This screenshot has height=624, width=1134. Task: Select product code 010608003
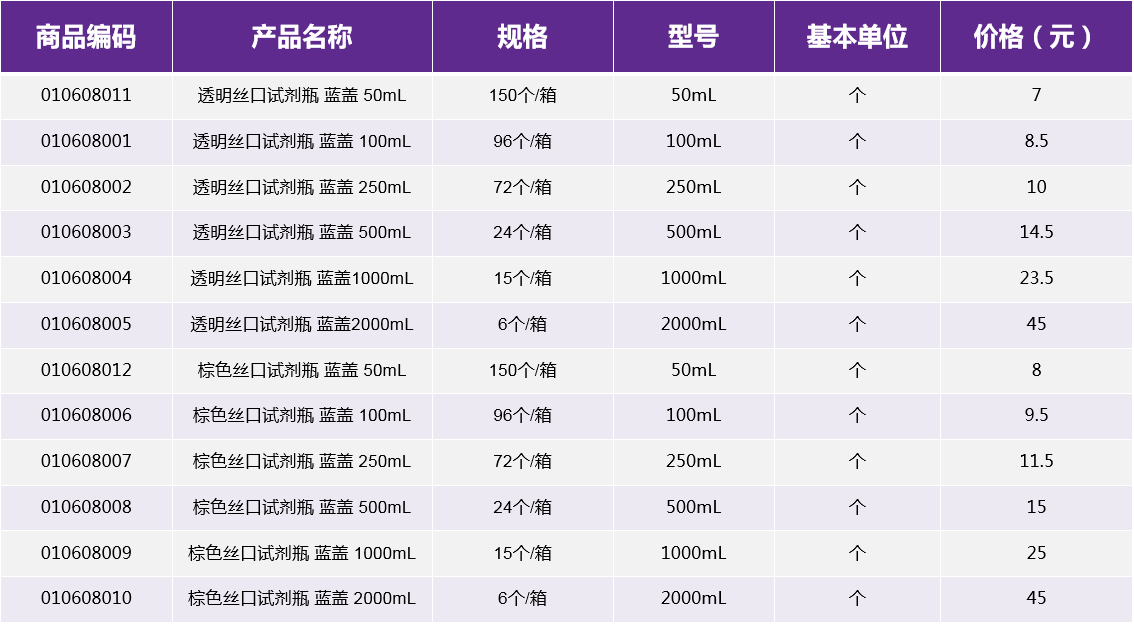86,232
